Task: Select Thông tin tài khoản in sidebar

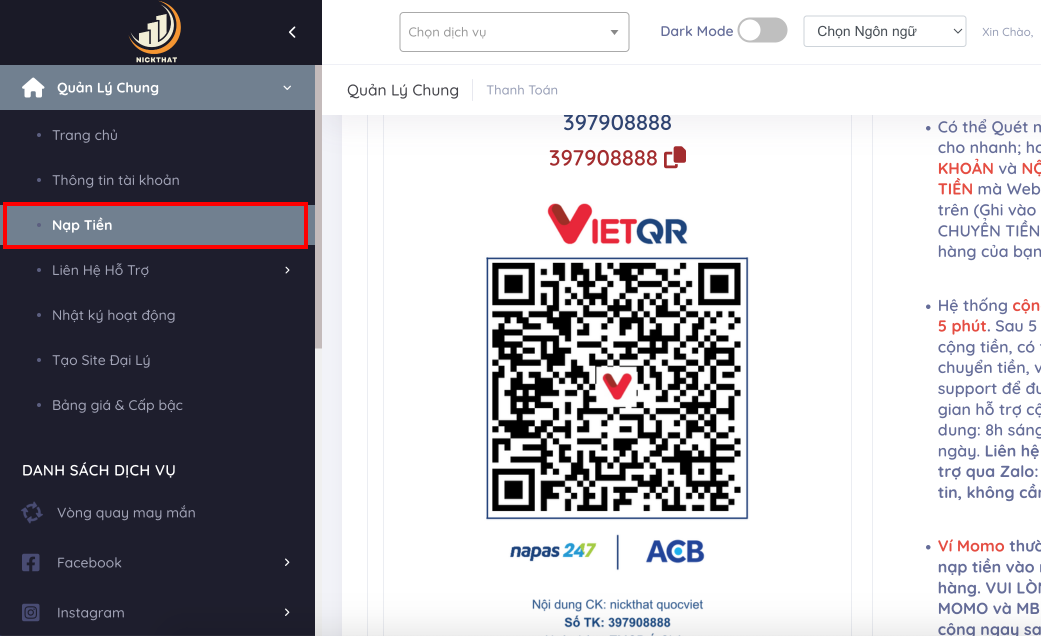Action: pos(116,181)
